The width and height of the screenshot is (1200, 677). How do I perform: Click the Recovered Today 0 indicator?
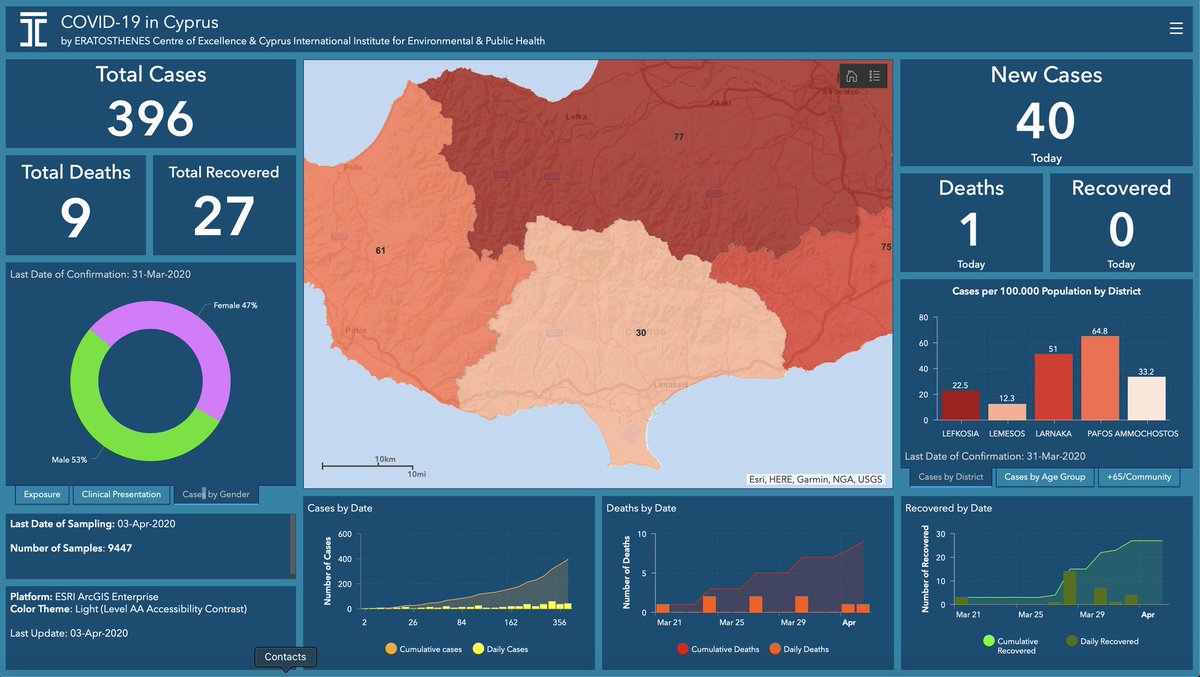1121,223
